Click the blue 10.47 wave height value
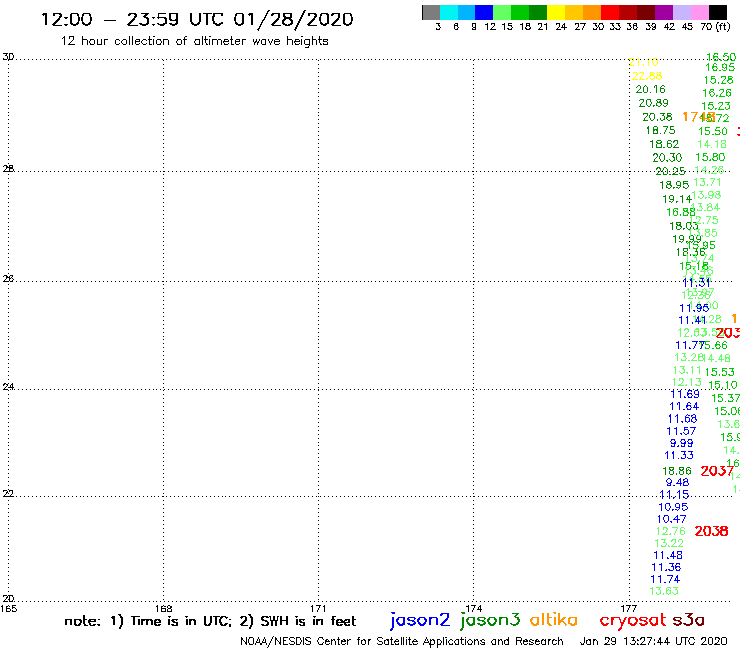The height and width of the screenshot is (650, 740). point(672,519)
